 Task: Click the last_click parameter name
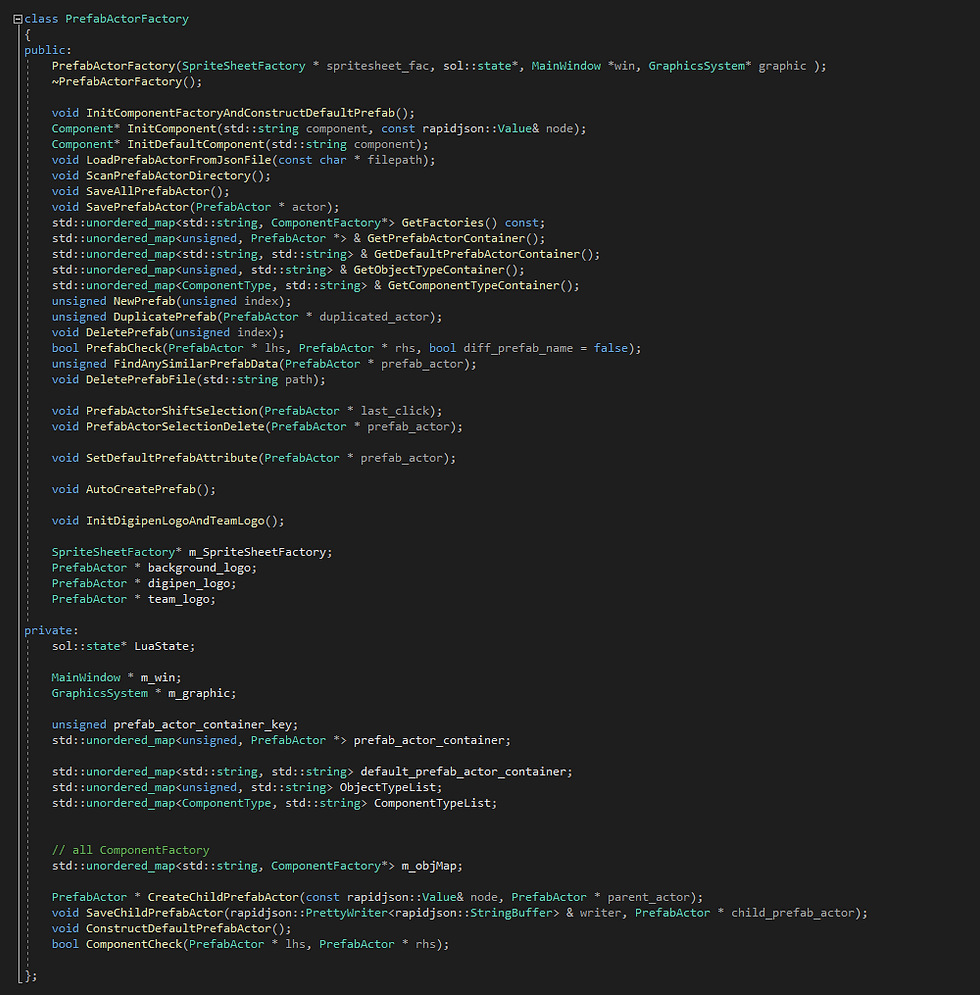click(x=395, y=411)
